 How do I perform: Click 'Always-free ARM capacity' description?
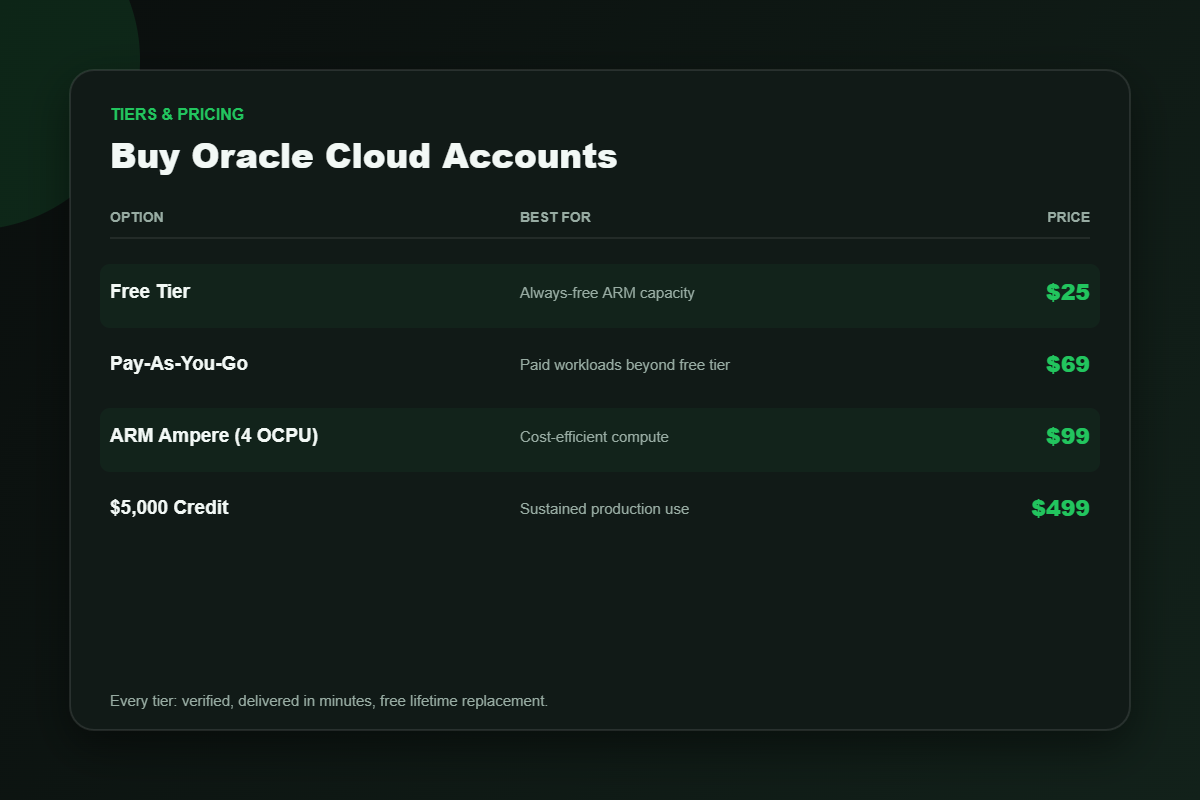tap(607, 293)
